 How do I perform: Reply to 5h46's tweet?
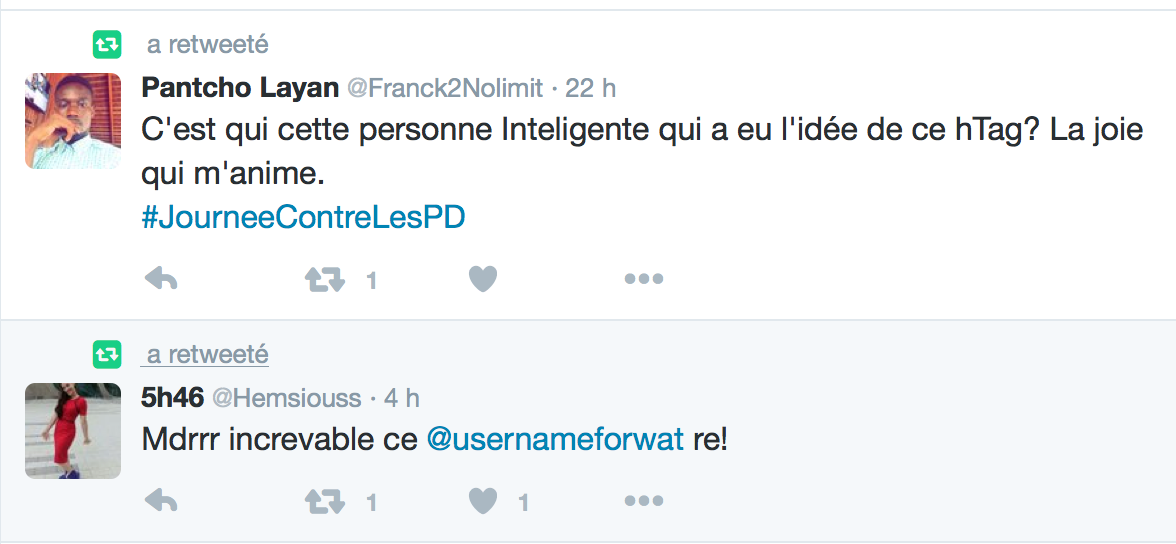coord(161,502)
